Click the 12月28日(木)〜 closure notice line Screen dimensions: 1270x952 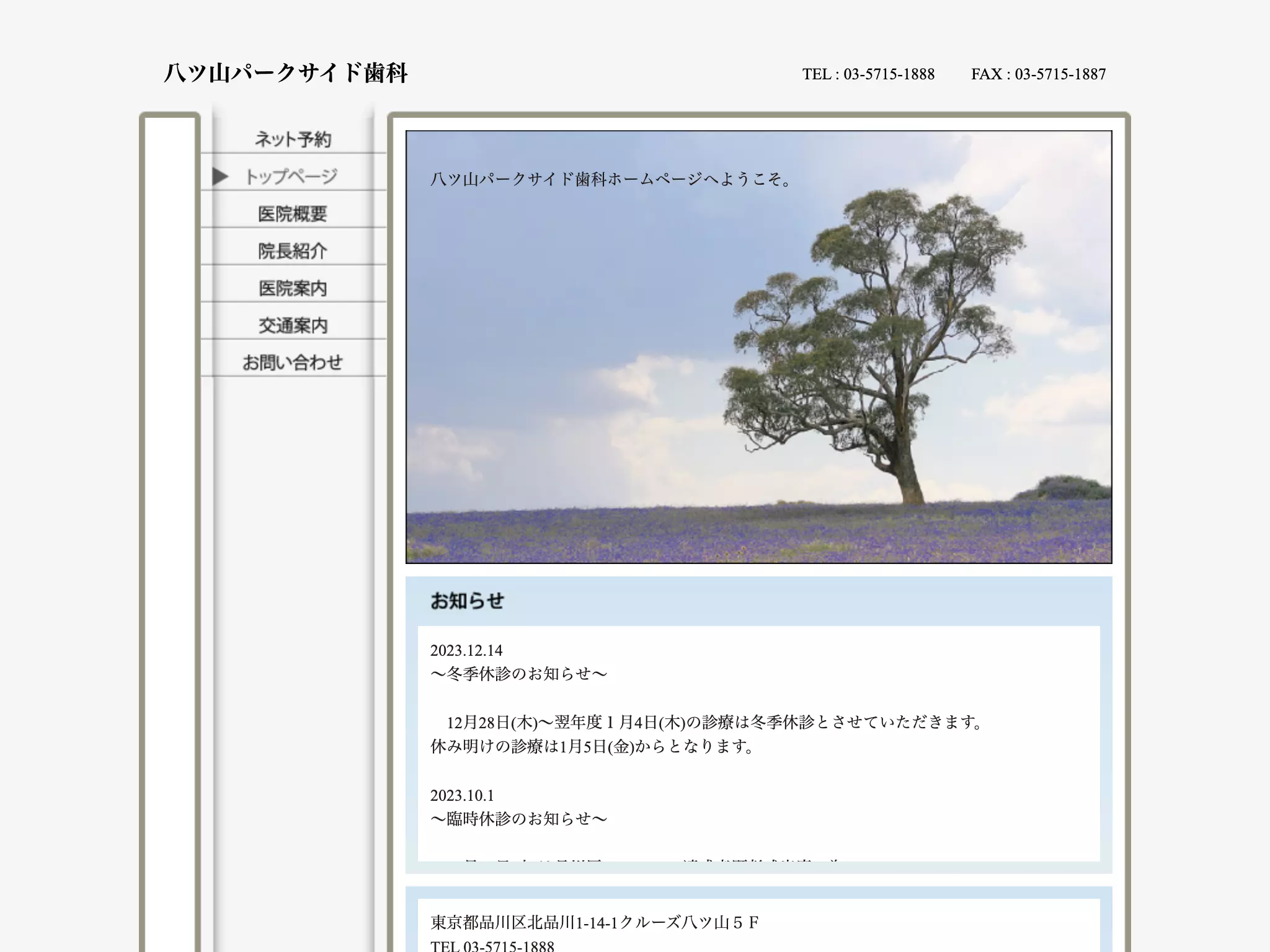pos(715,722)
